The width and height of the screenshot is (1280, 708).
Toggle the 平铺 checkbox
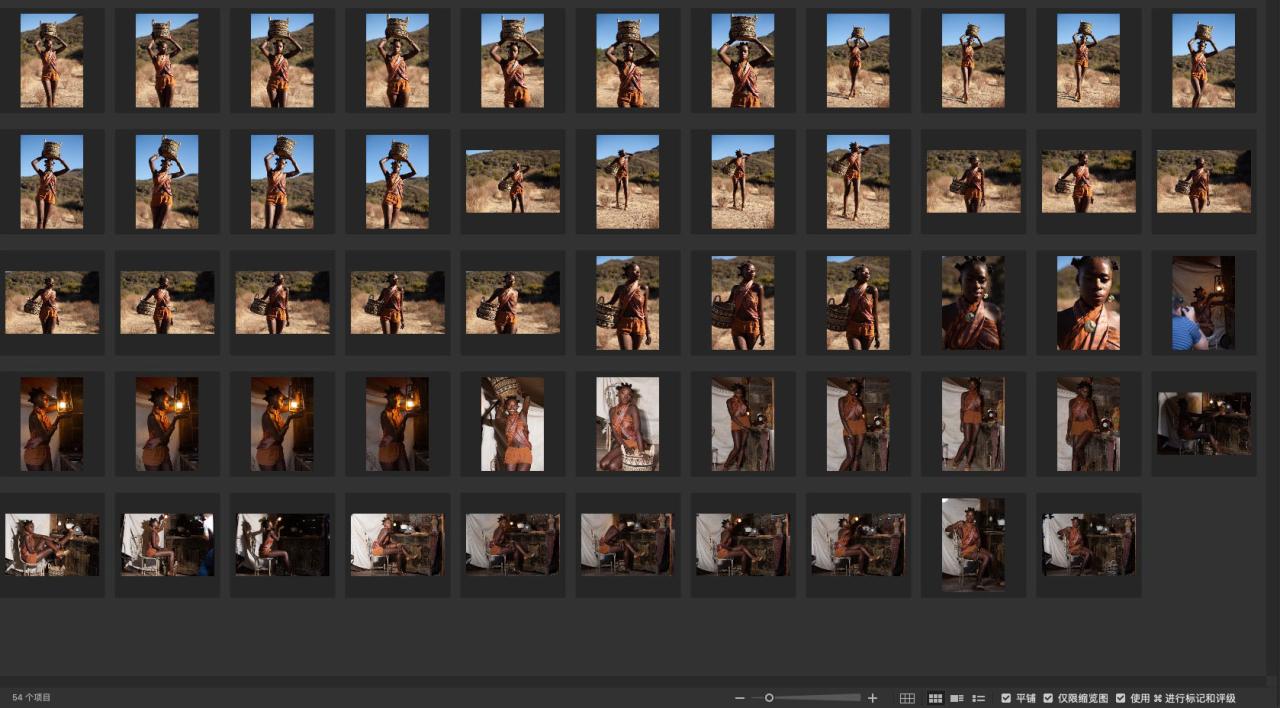click(1006, 698)
